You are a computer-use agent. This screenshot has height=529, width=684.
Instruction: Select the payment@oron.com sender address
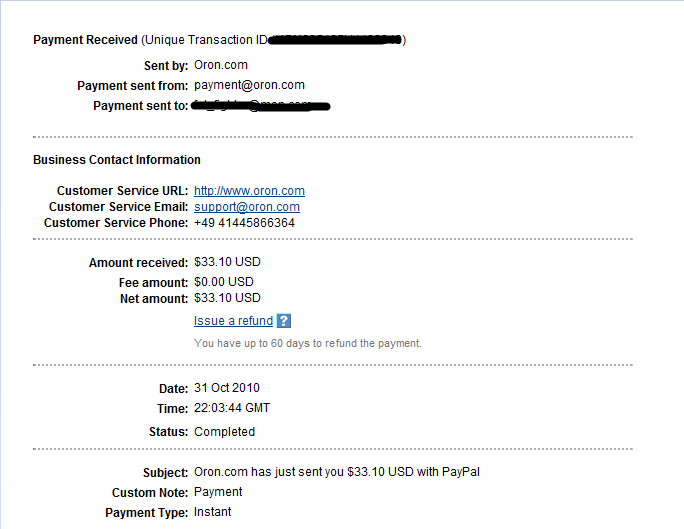[249, 85]
